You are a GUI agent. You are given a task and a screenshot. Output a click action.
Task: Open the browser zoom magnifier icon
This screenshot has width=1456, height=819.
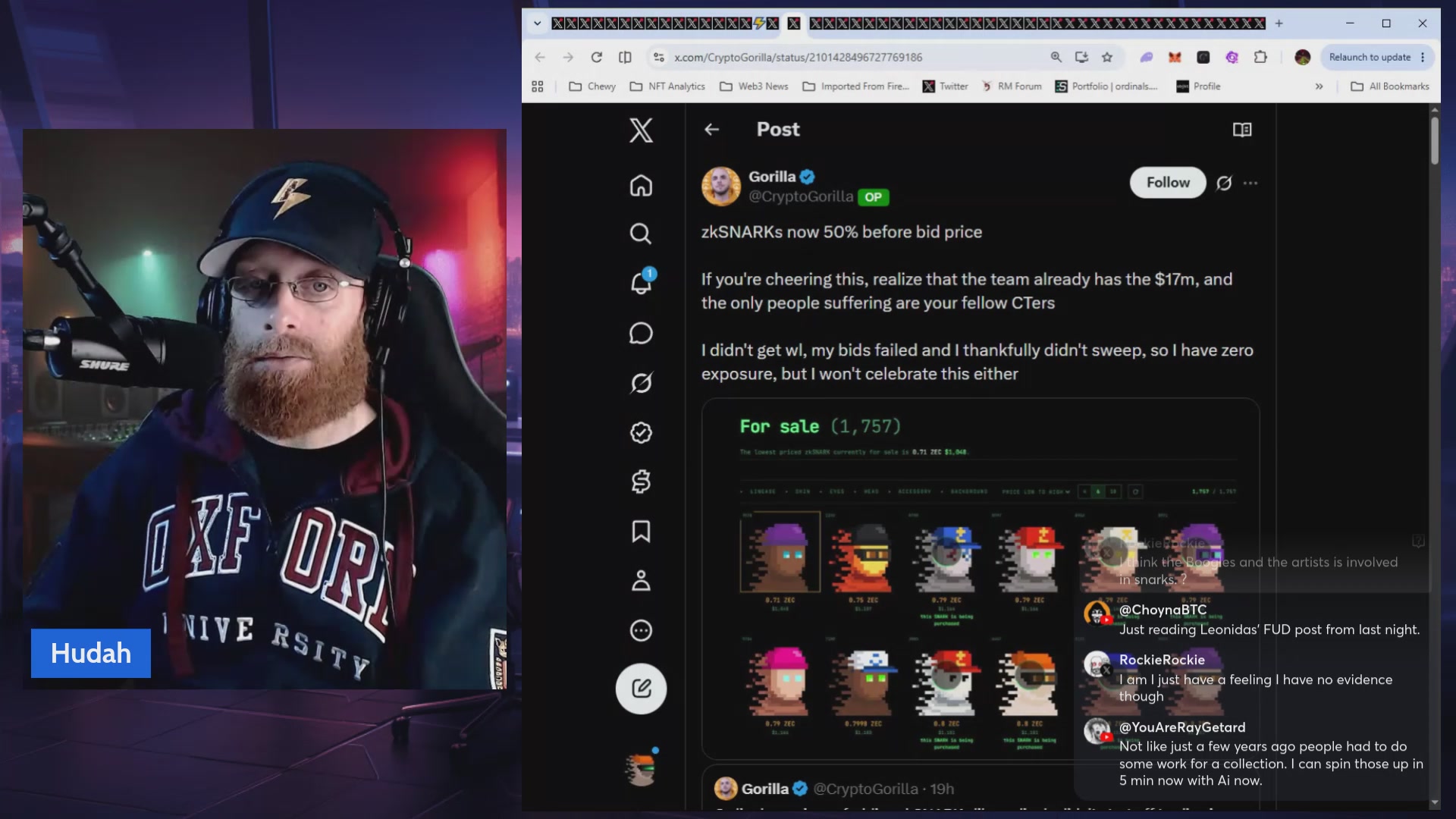click(1056, 57)
